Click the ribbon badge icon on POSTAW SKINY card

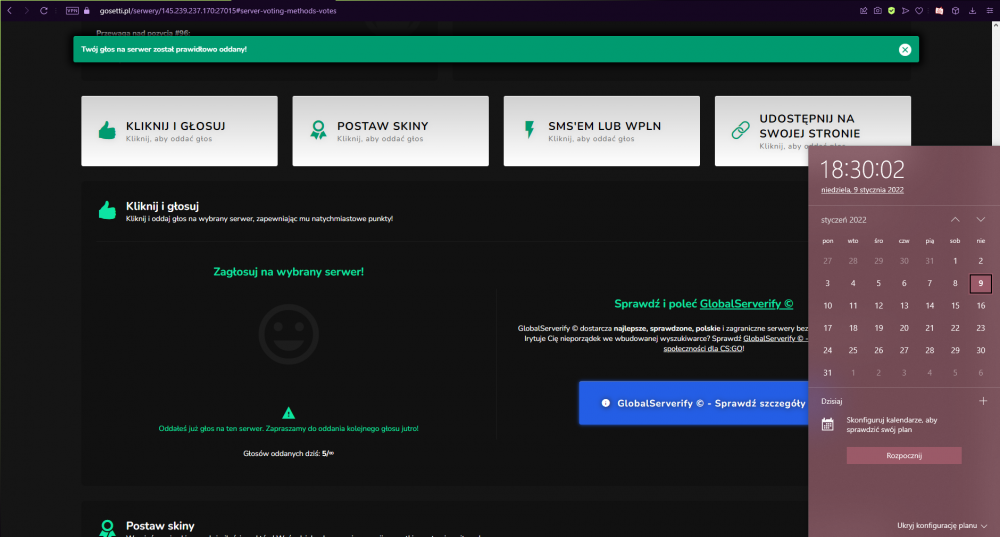318,130
